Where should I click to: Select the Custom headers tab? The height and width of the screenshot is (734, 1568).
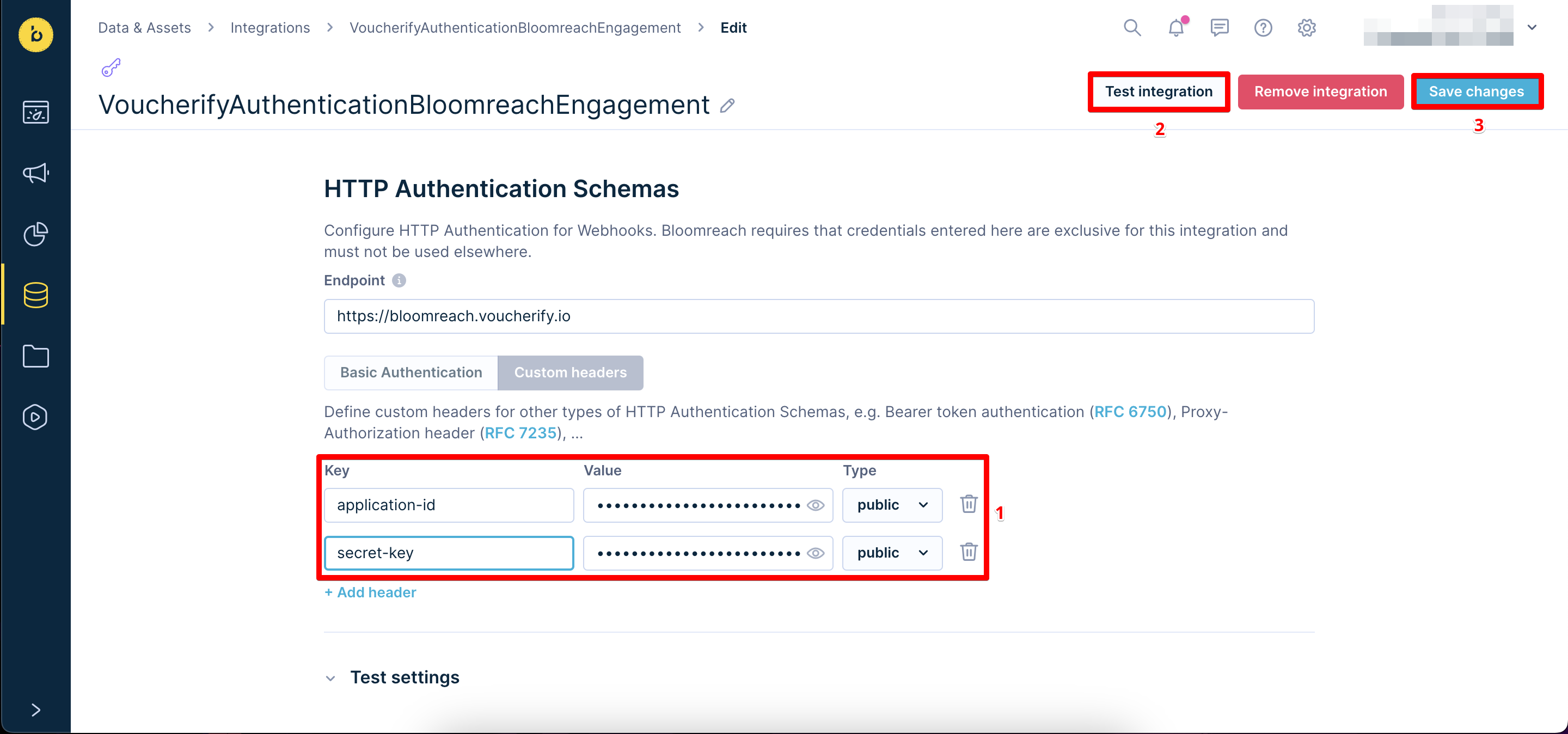click(571, 372)
